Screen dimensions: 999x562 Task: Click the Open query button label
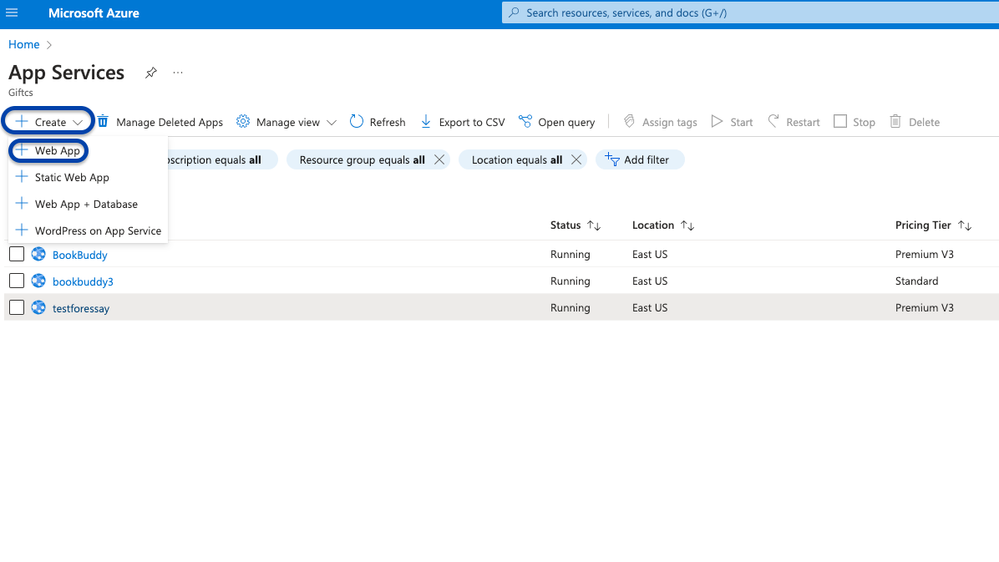566,122
